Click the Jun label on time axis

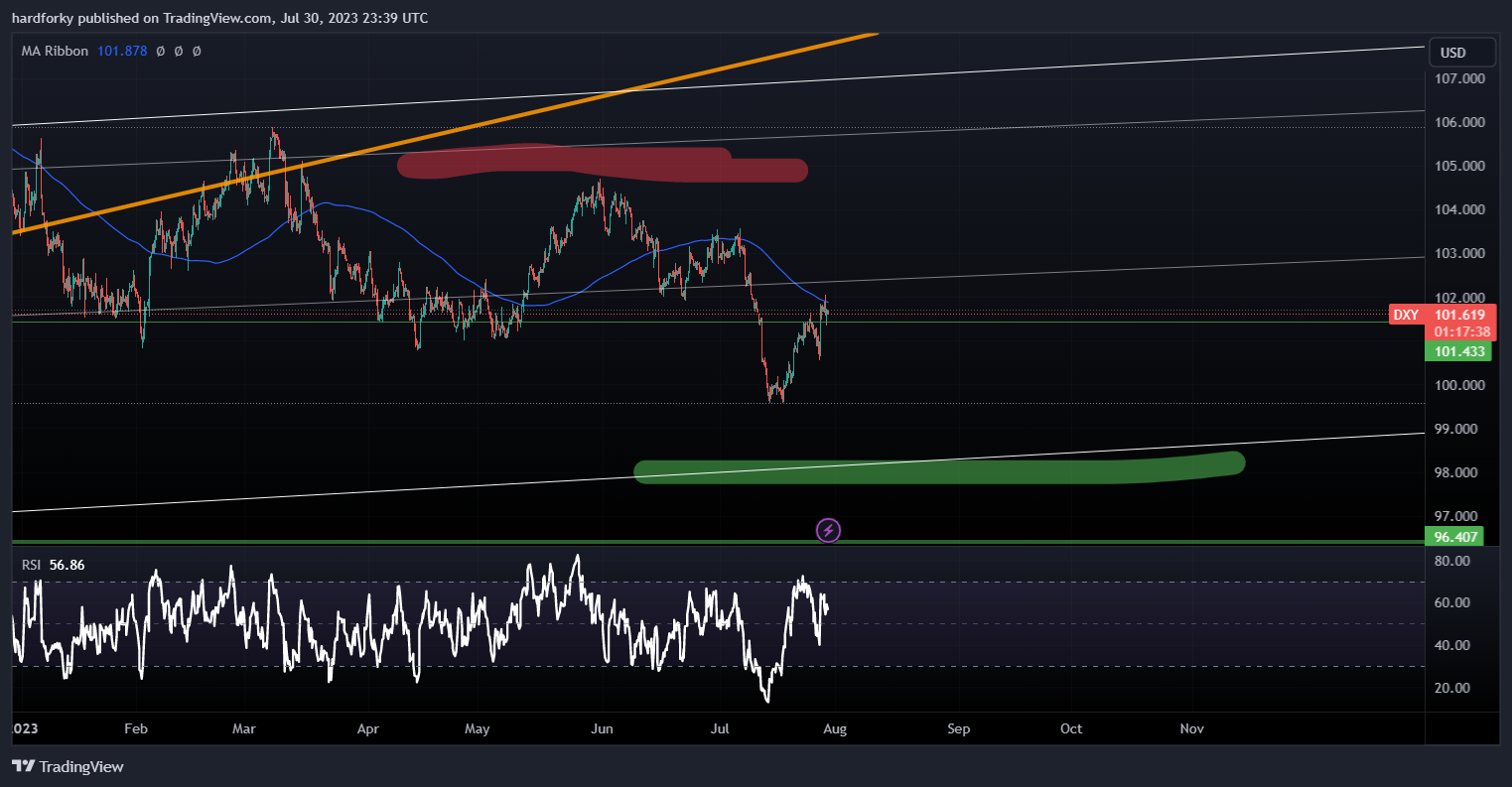click(x=602, y=728)
